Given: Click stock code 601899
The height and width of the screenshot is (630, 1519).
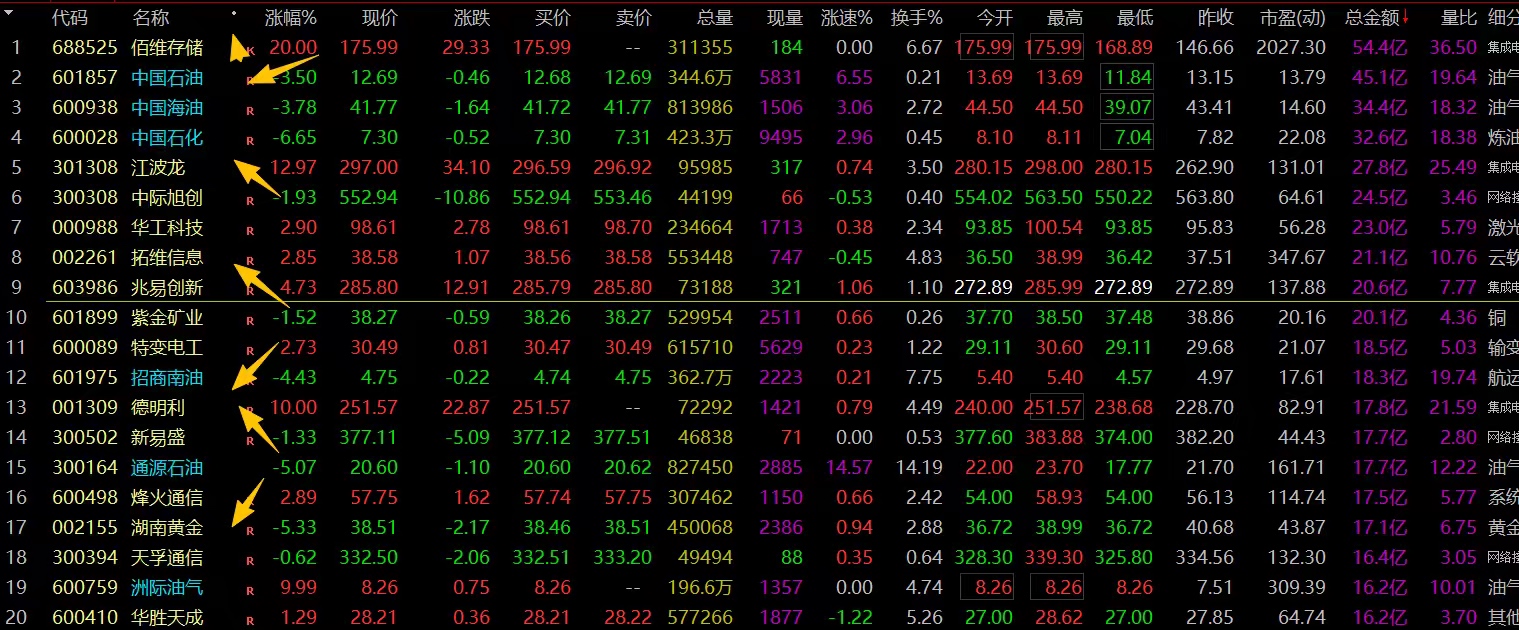Looking at the screenshot, I should point(85,318).
